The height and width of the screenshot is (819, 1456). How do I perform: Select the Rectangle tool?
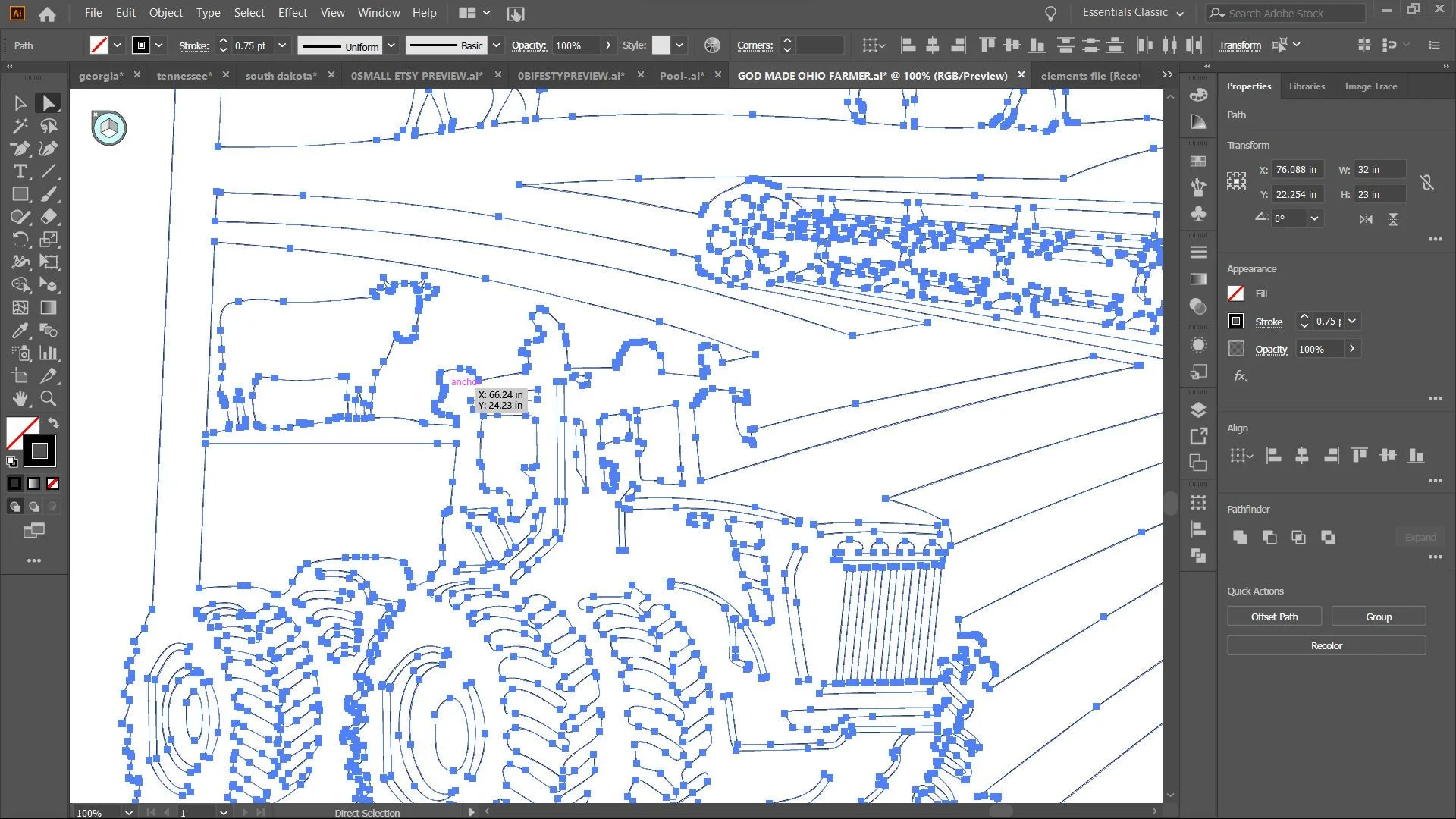20,194
